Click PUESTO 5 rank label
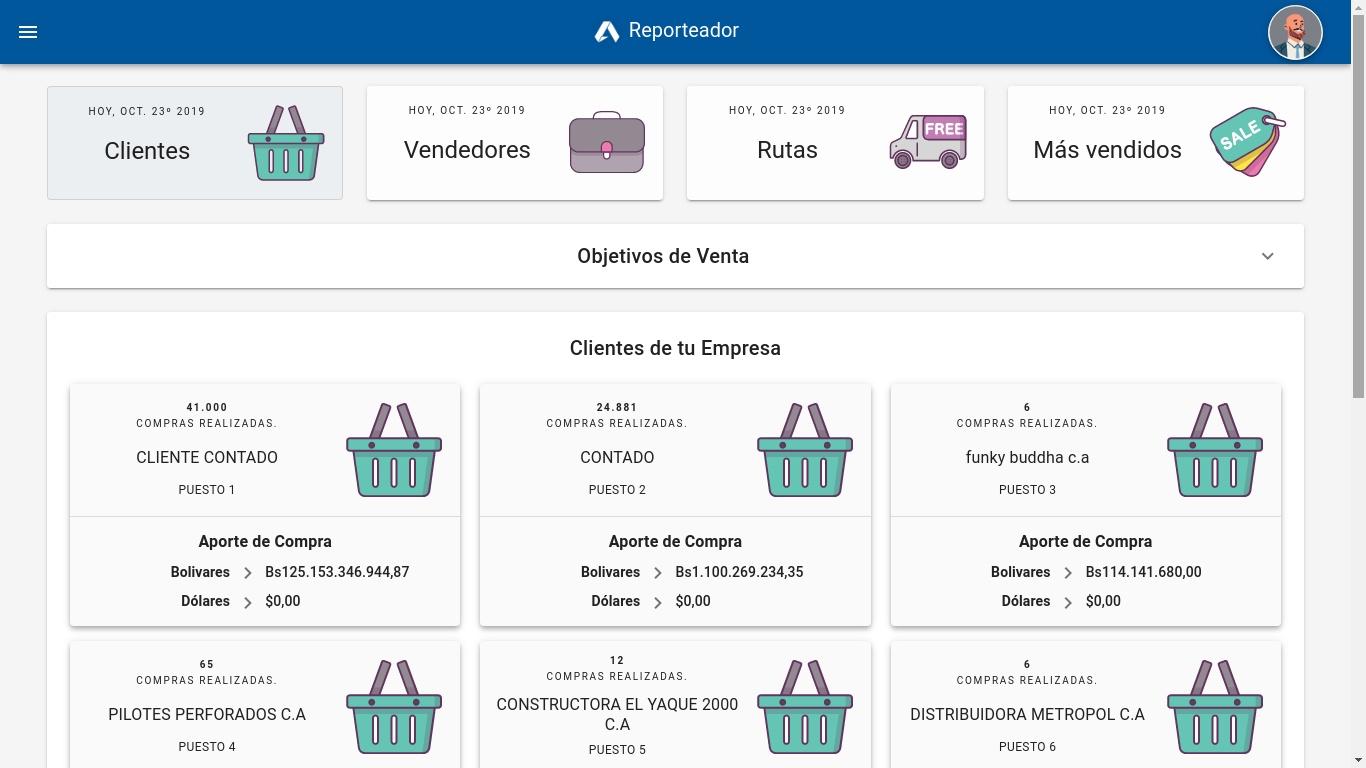1366x768 pixels. 617,750
